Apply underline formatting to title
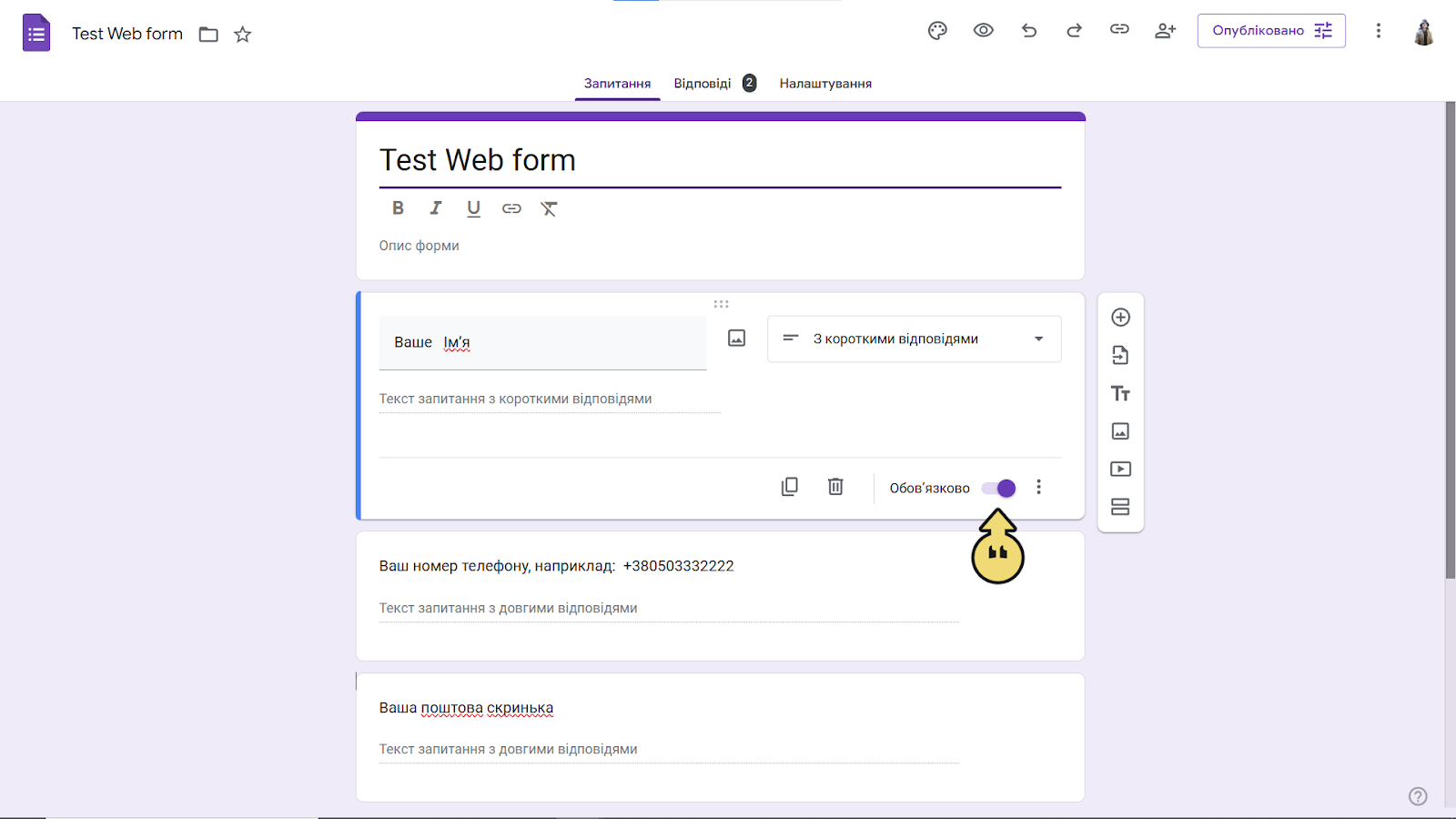 [x=473, y=208]
